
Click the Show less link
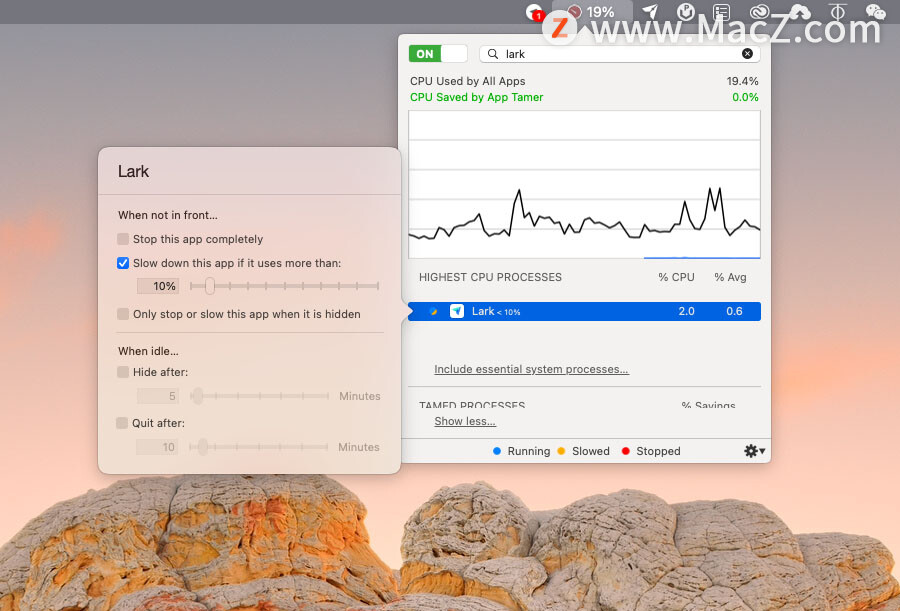tap(465, 421)
